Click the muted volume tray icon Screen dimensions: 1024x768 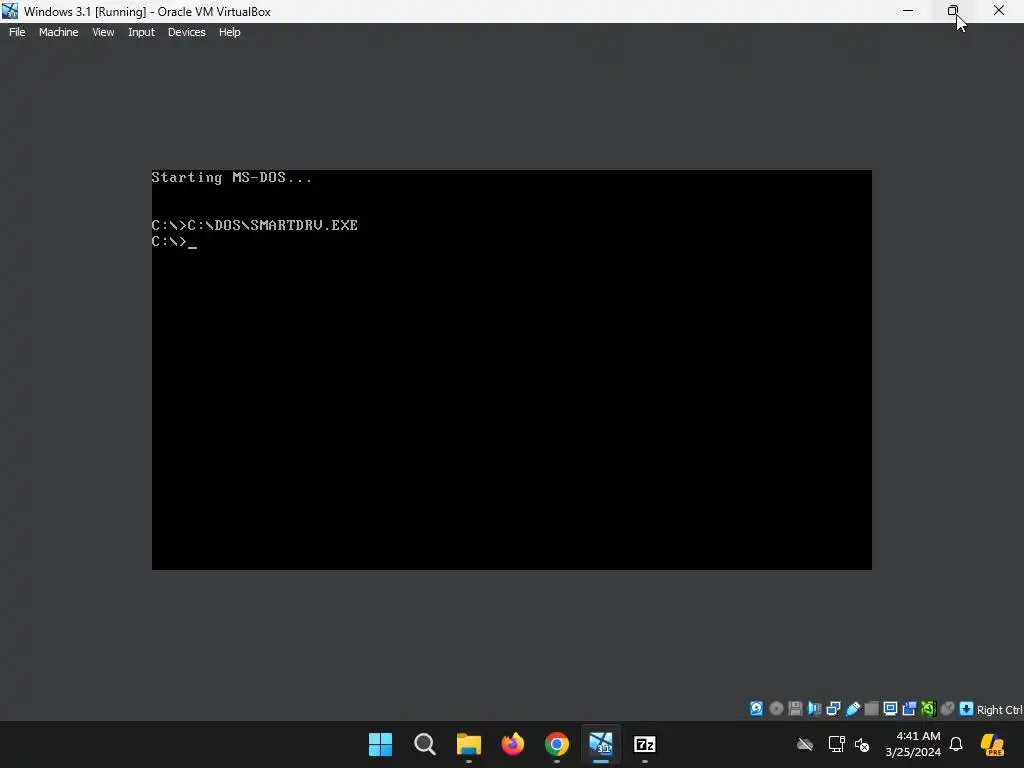[x=862, y=744]
